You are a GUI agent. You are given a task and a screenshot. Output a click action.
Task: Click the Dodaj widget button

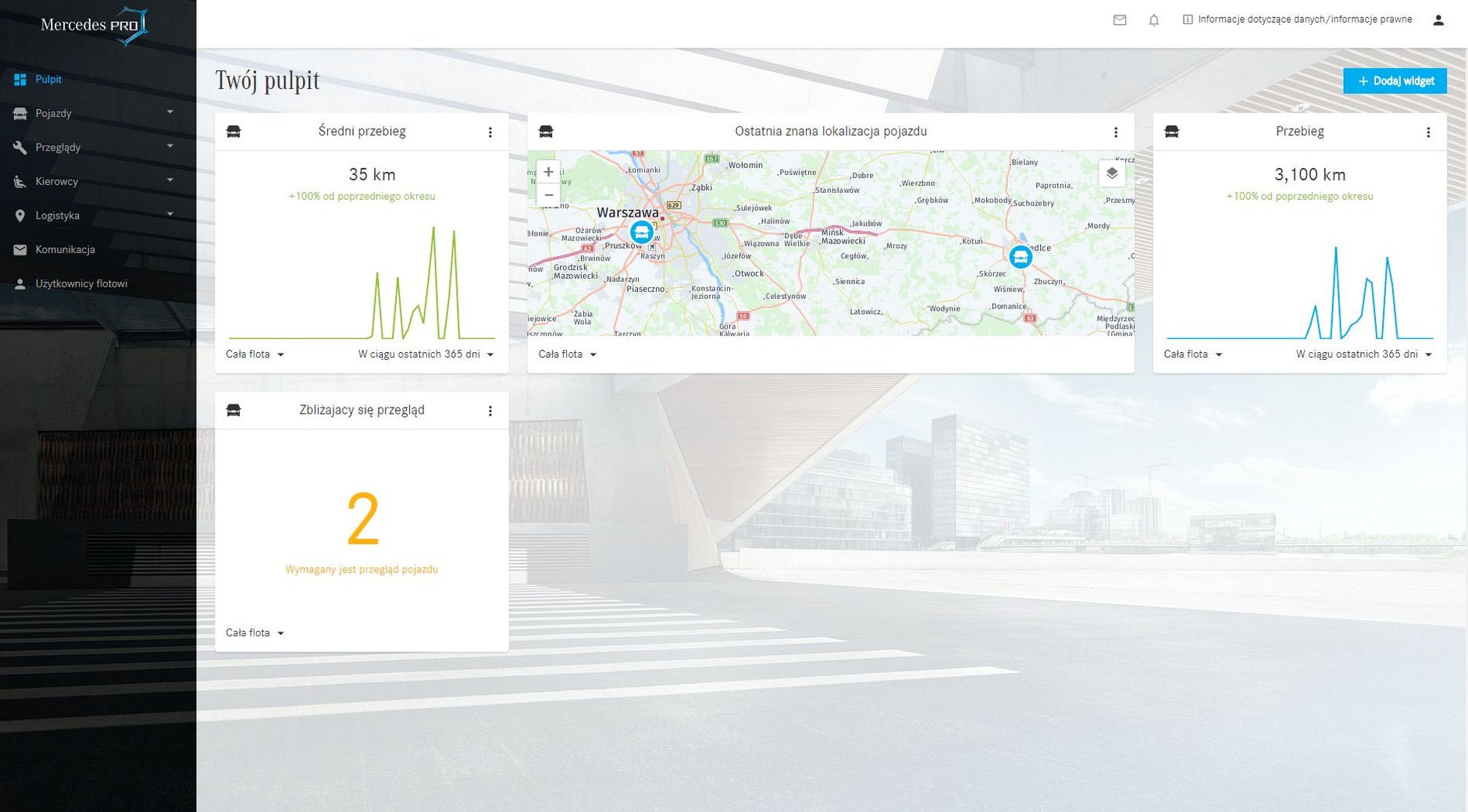click(1394, 81)
